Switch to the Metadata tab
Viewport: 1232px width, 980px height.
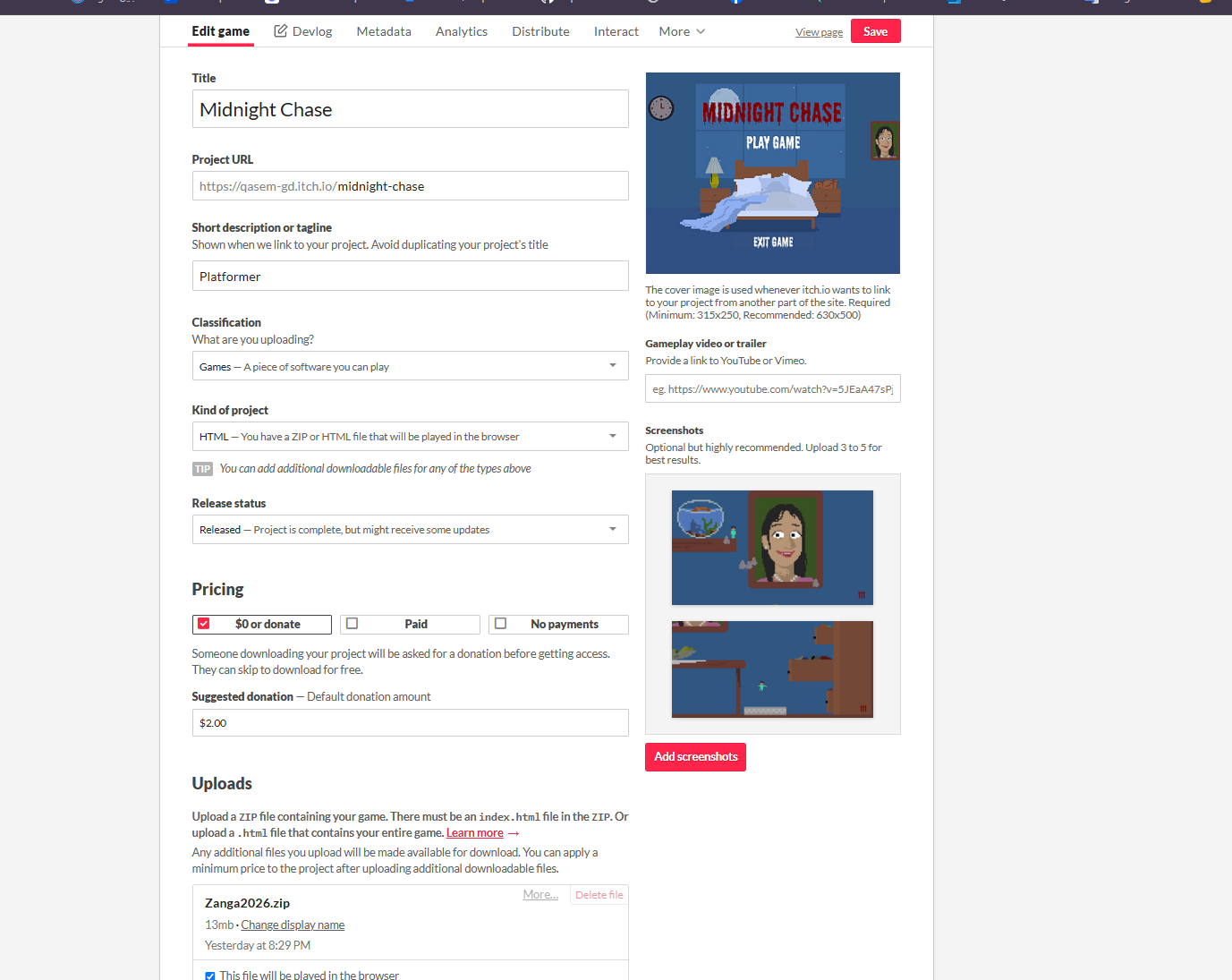tap(384, 31)
